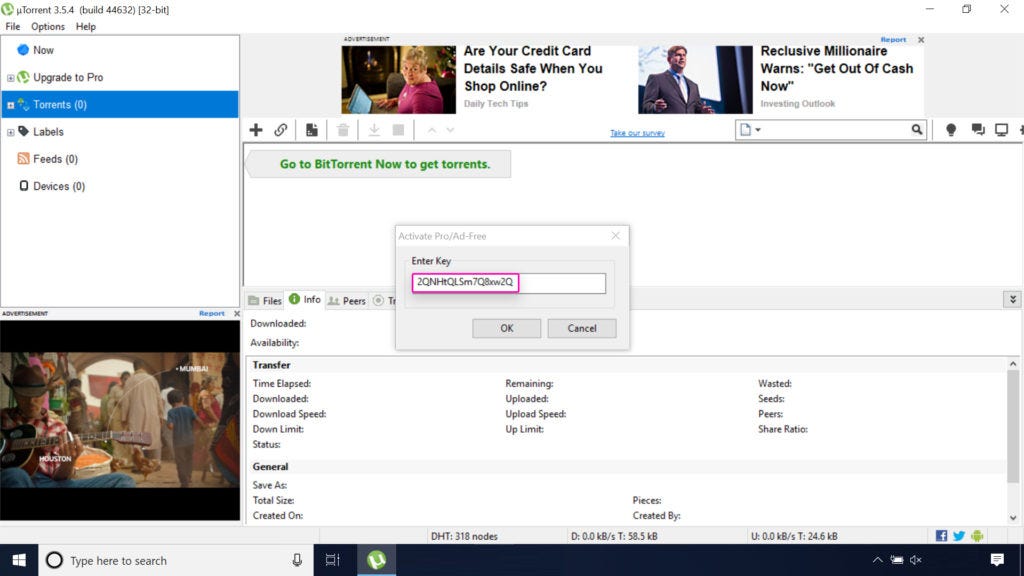Open the notification center icon
Screen dimensions: 1024x576
997,560
